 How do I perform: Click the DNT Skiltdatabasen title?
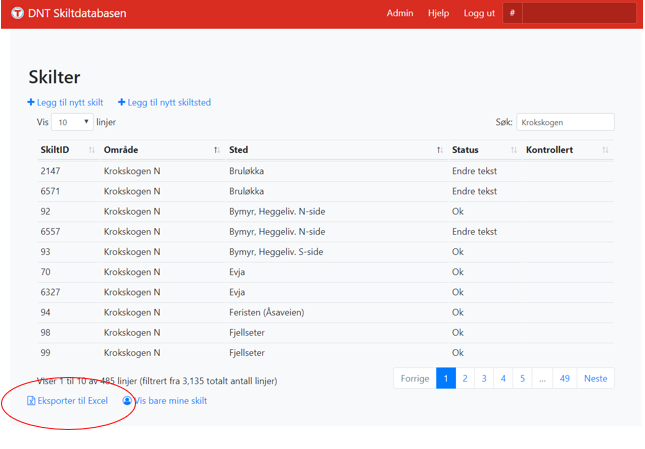pos(77,13)
